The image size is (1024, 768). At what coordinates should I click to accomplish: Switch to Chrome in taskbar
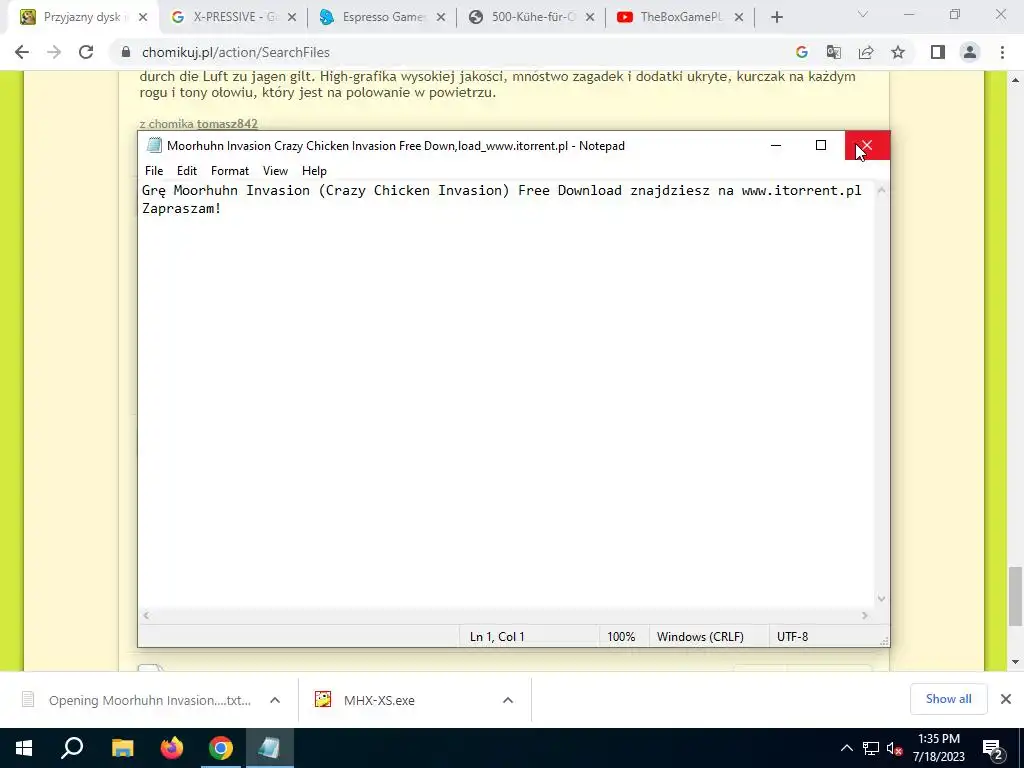(221, 748)
